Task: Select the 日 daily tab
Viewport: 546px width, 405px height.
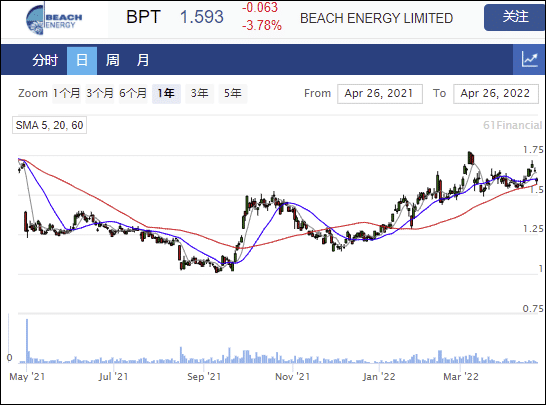Action: (x=82, y=60)
